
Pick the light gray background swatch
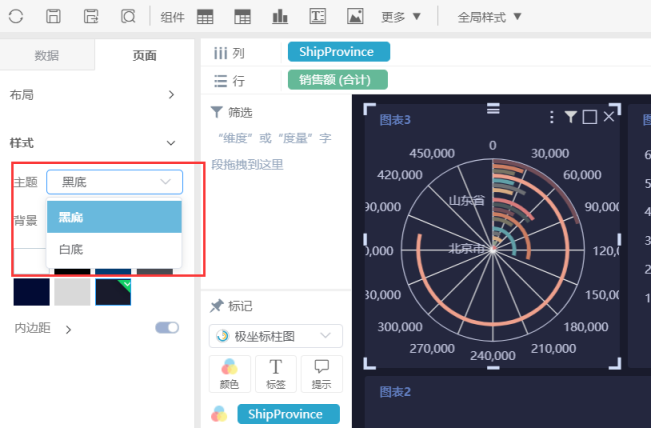(x=72, y=292)
